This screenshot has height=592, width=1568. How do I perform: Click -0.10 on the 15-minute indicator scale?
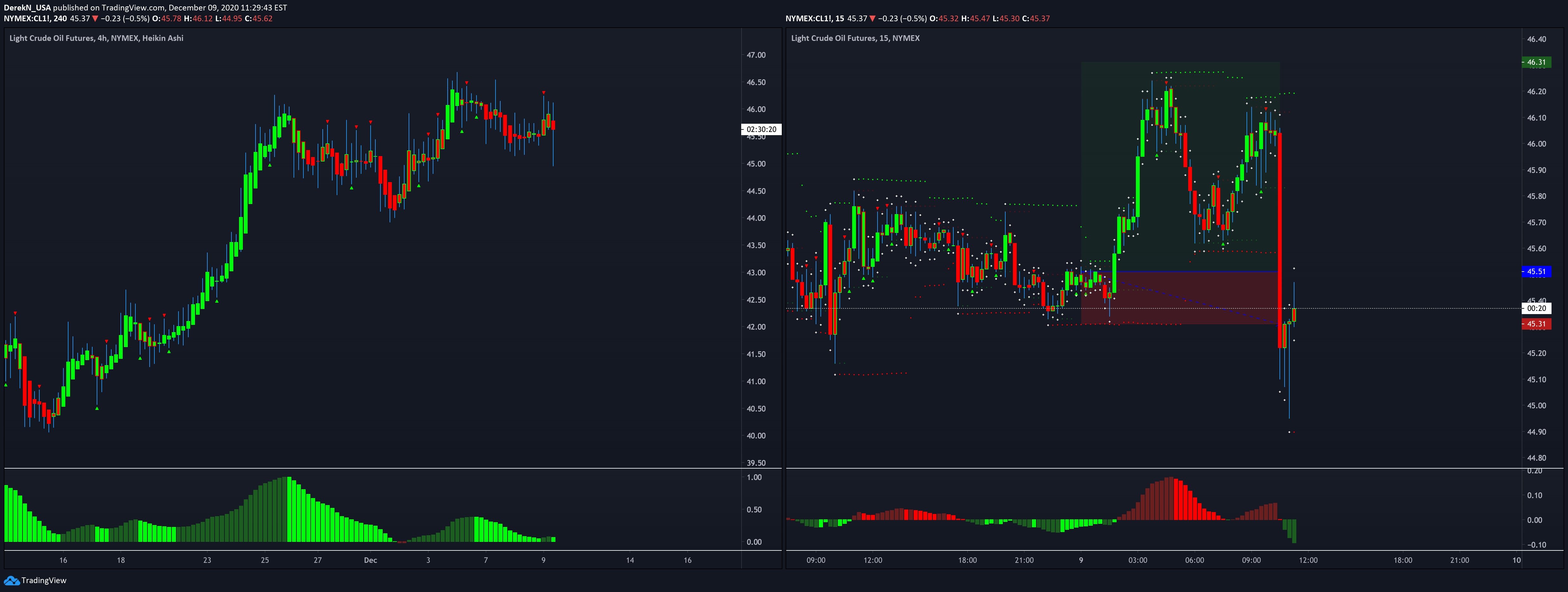tap(1535, 545)
